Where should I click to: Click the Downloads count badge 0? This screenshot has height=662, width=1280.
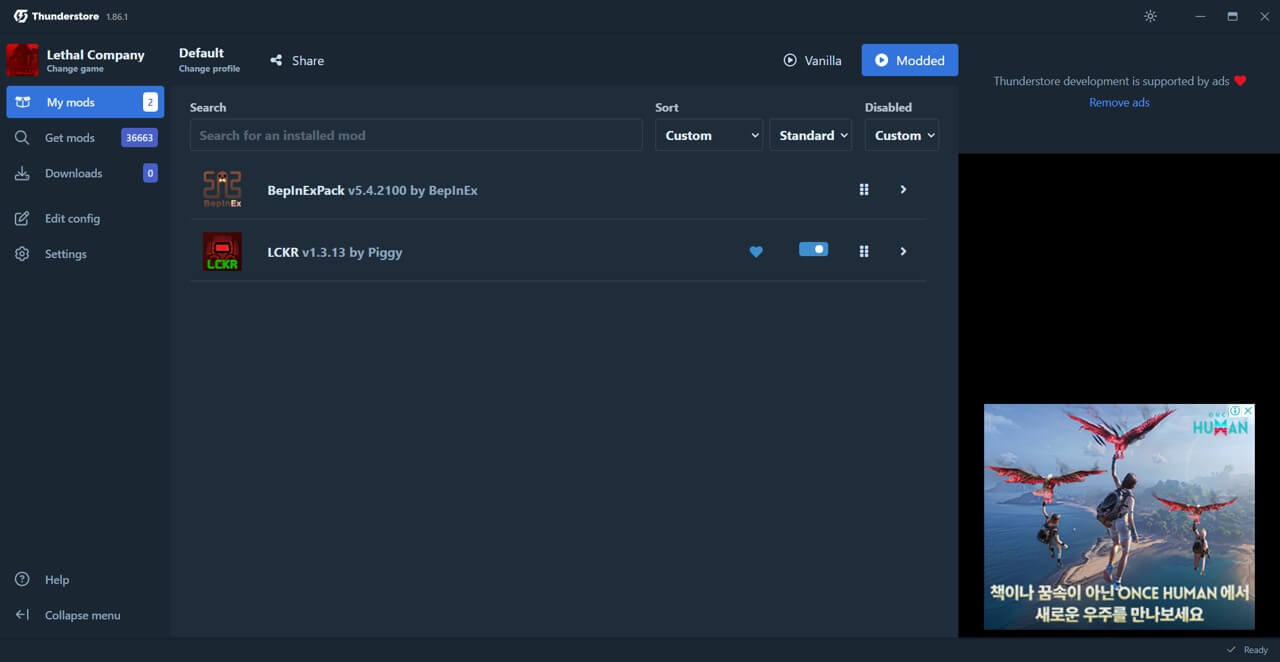[150, 173]
